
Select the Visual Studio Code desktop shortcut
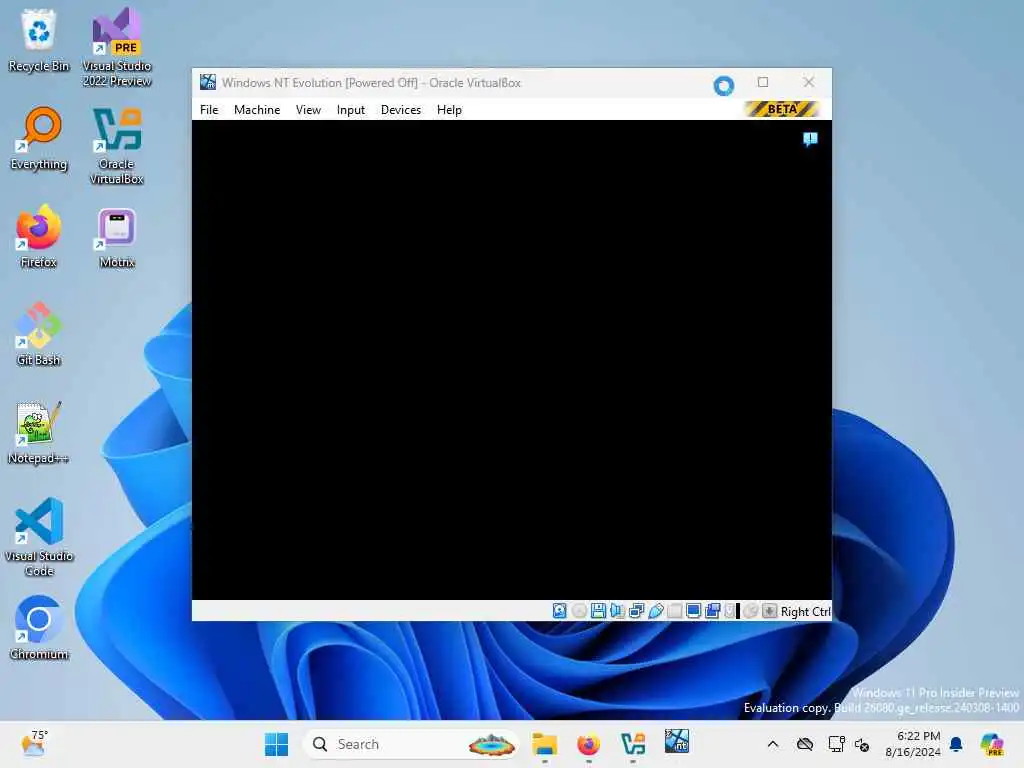pyautogui.click(x=39, y=537)
